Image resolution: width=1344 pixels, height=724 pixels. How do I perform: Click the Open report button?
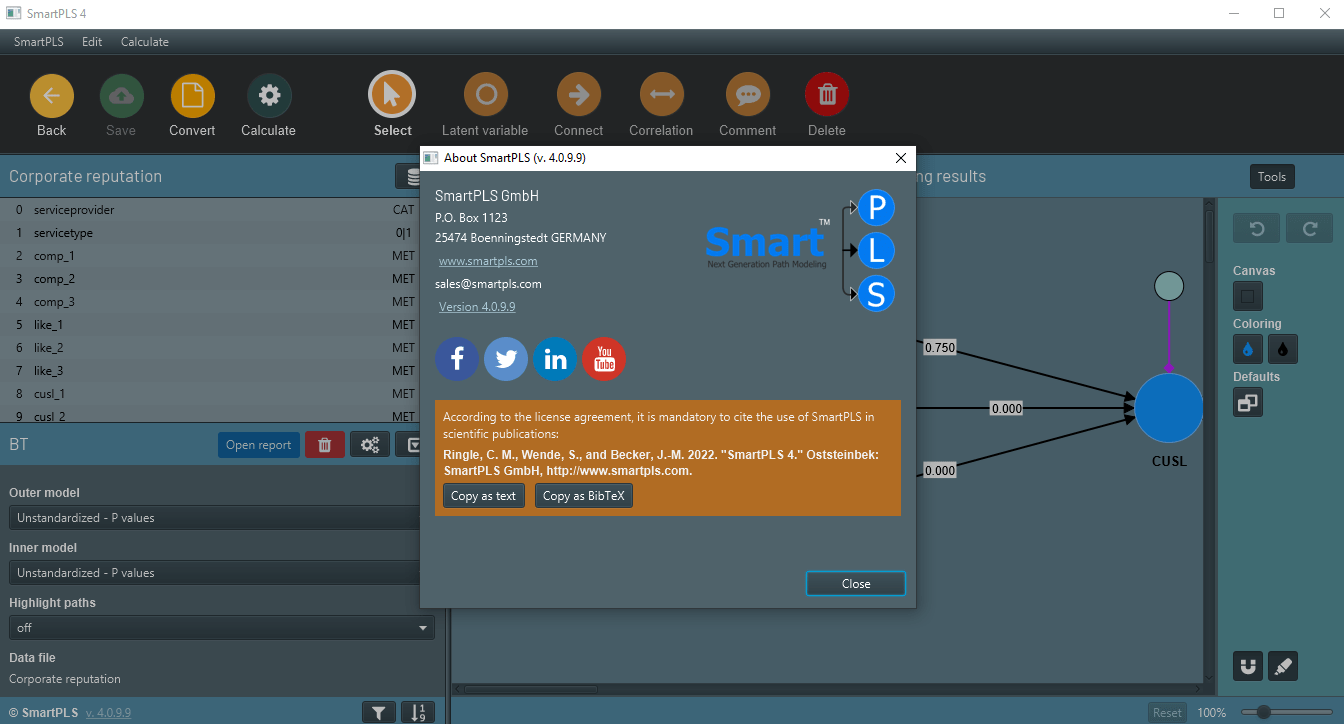click(x=258, y=445)
